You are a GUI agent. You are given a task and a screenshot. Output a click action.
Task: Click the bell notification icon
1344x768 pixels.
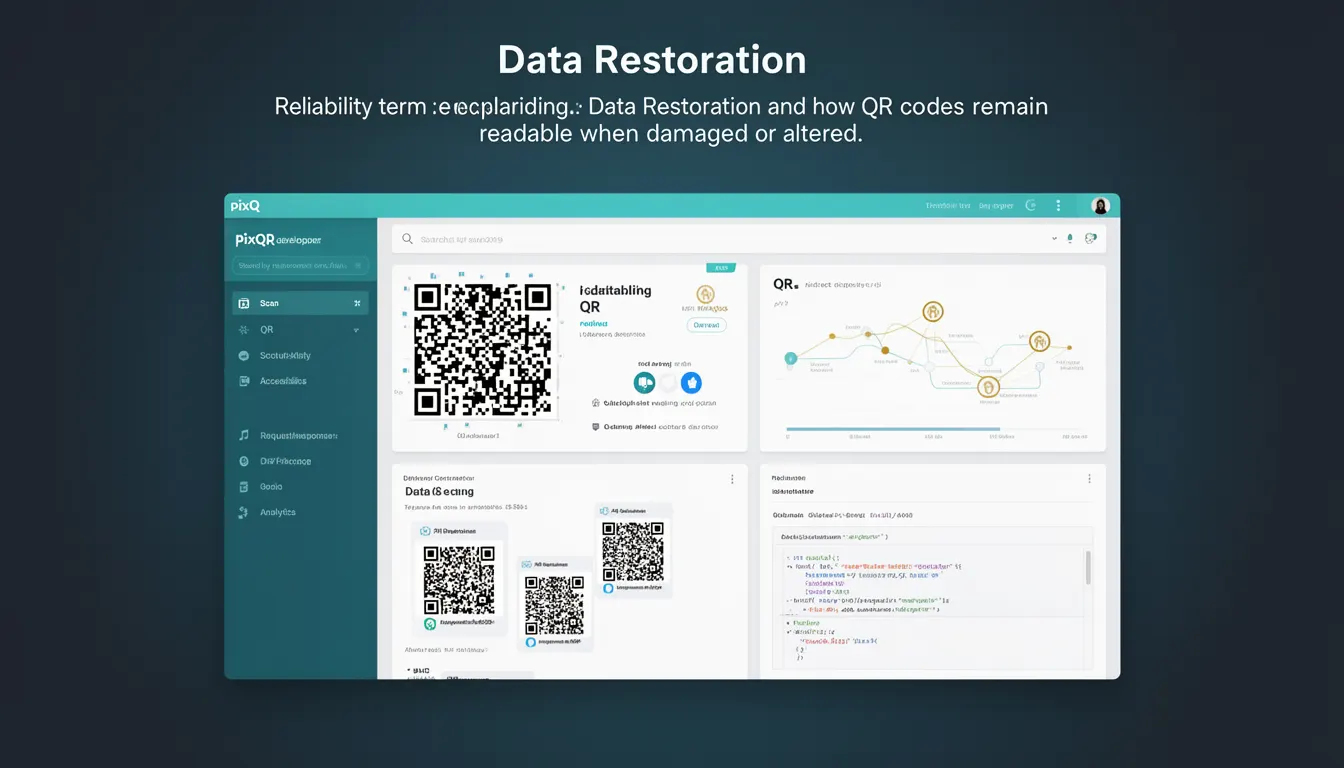(1070, 239)
